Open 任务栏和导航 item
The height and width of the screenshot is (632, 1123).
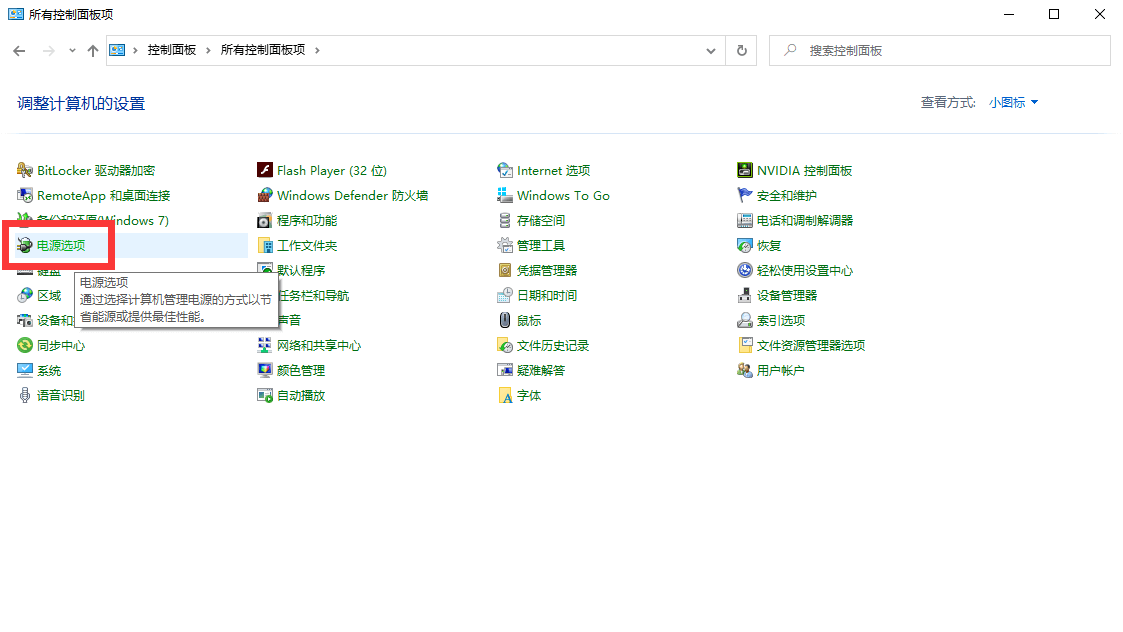[x=312, y=295]
